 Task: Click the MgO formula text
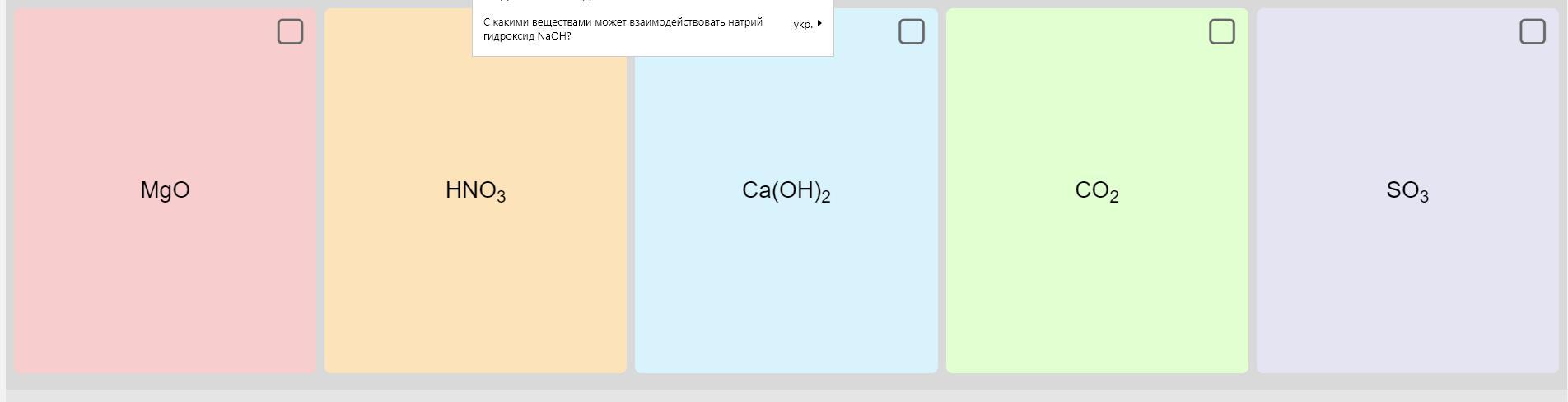[165, 190]
